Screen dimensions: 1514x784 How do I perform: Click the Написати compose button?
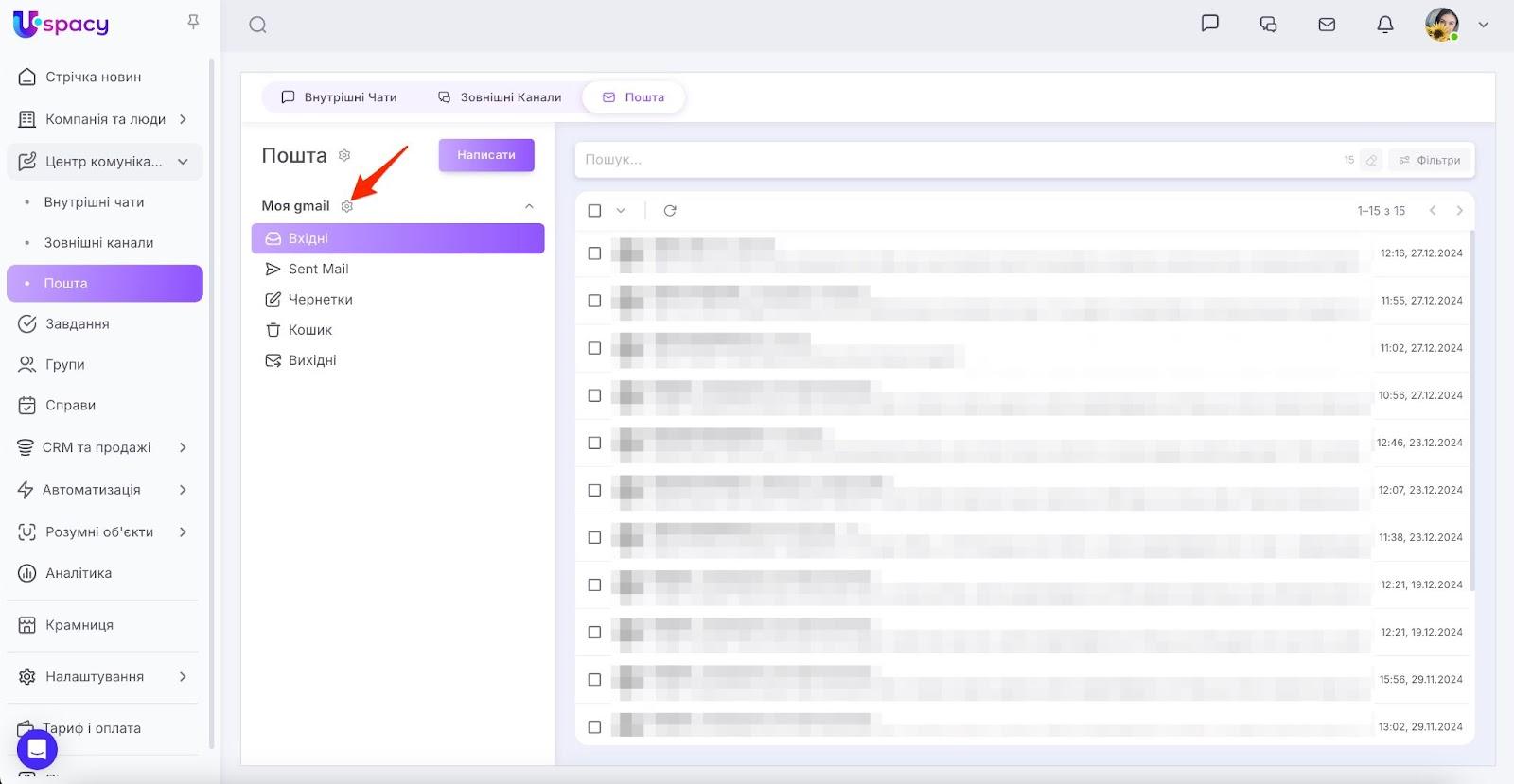click(x=486, y=155)
